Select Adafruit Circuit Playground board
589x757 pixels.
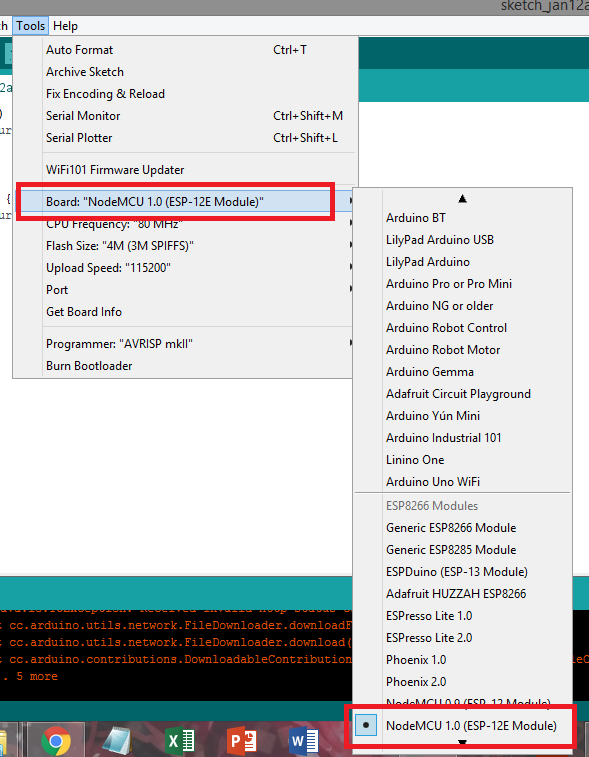coord(463,394)
